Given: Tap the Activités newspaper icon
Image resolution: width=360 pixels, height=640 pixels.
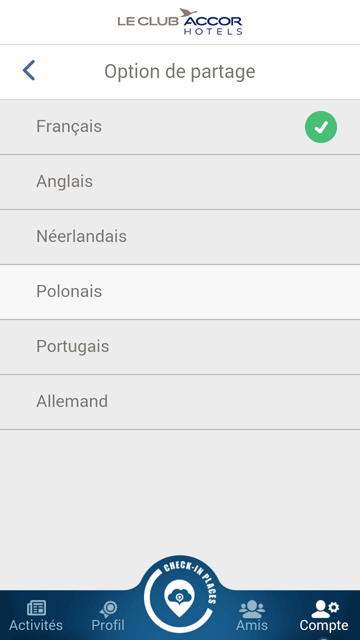Looking at the screenshot, I should coord(36,608).
